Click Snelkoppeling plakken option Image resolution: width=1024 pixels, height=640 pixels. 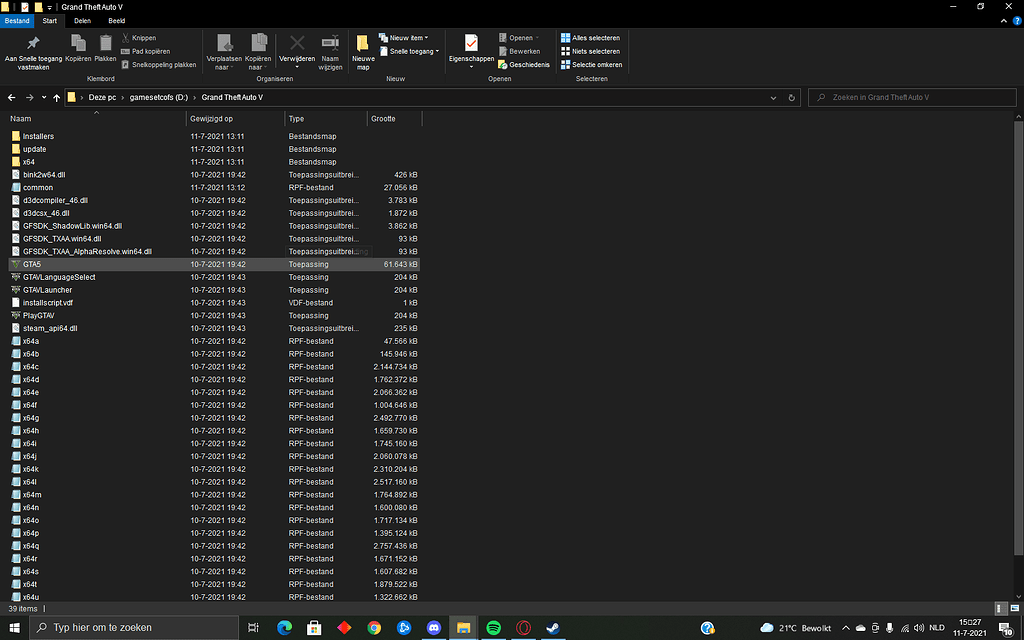click(x=159, y=65)
